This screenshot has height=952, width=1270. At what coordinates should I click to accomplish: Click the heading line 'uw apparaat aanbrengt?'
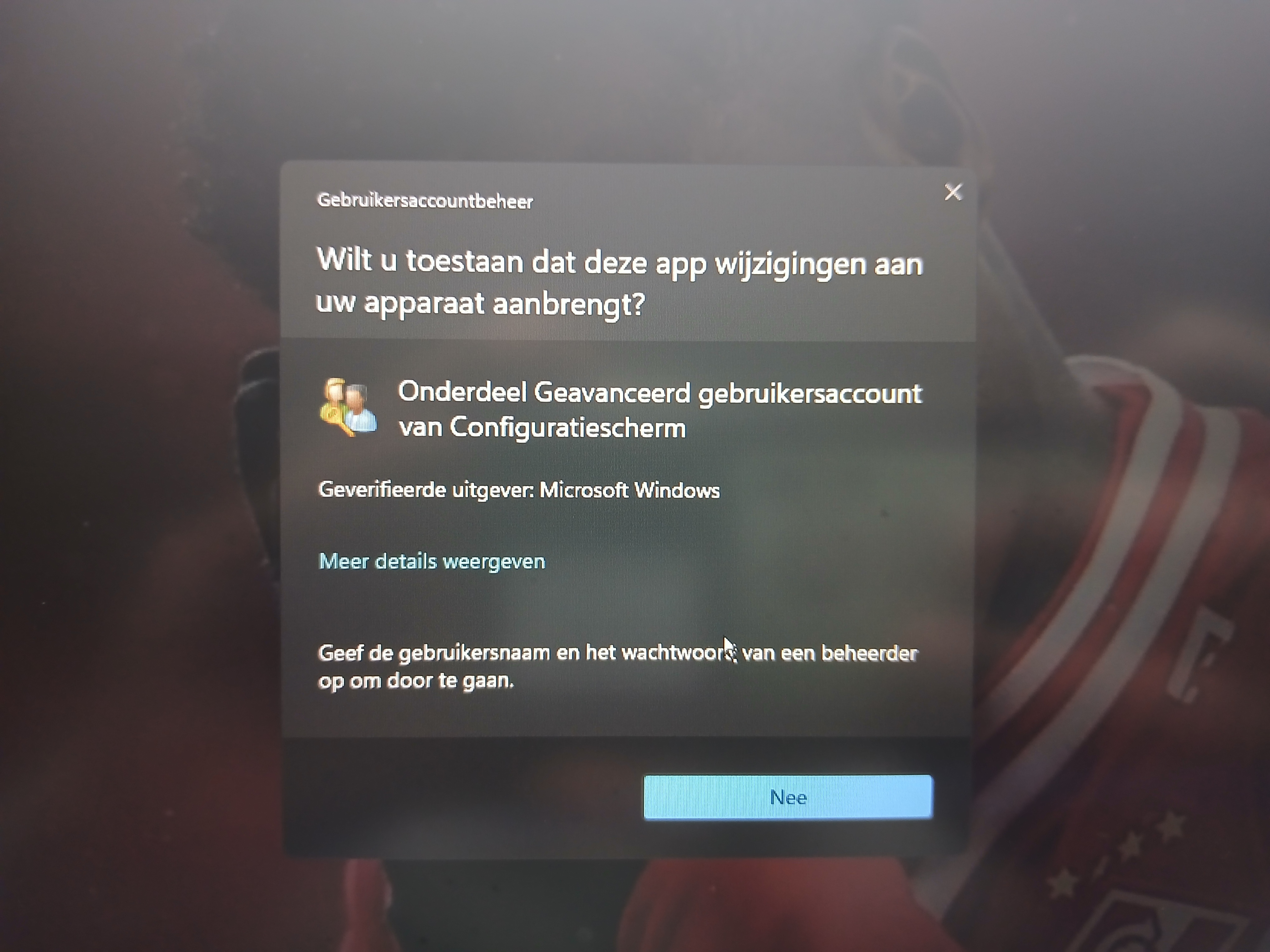coord(481,304)
